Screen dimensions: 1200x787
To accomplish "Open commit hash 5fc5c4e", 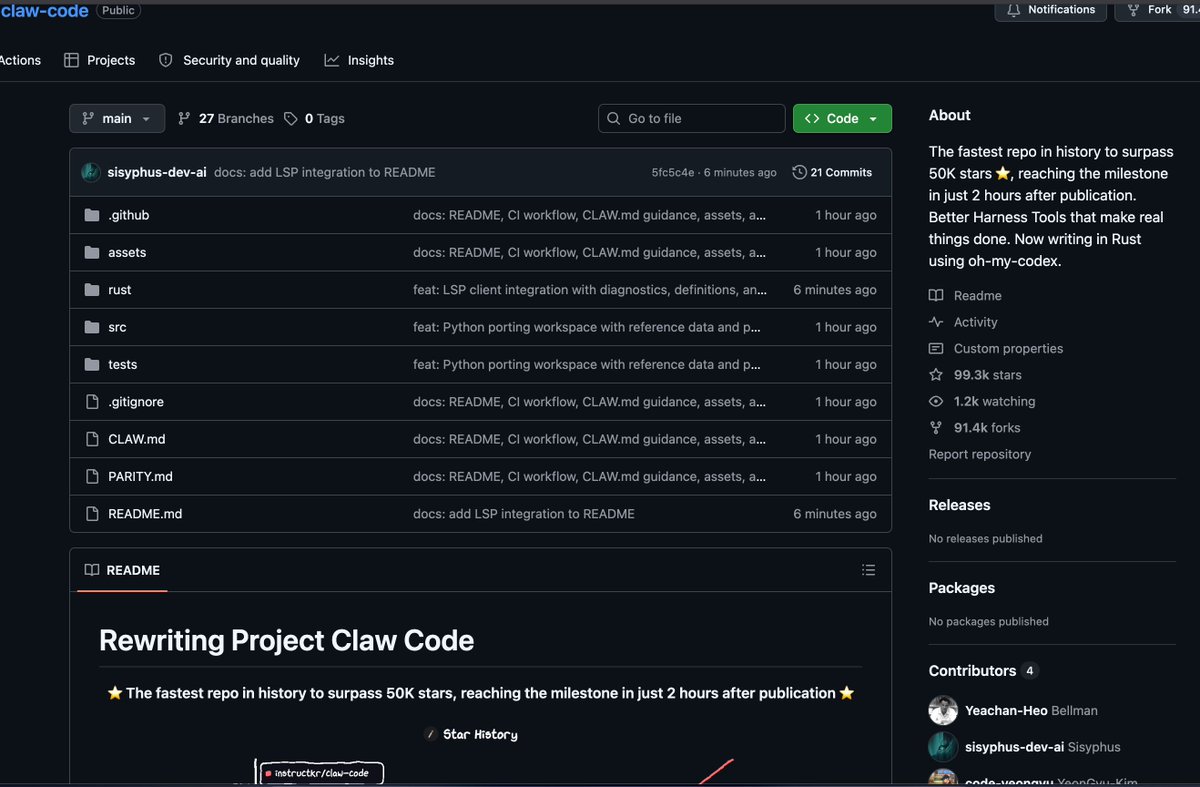I will [672, 172].
